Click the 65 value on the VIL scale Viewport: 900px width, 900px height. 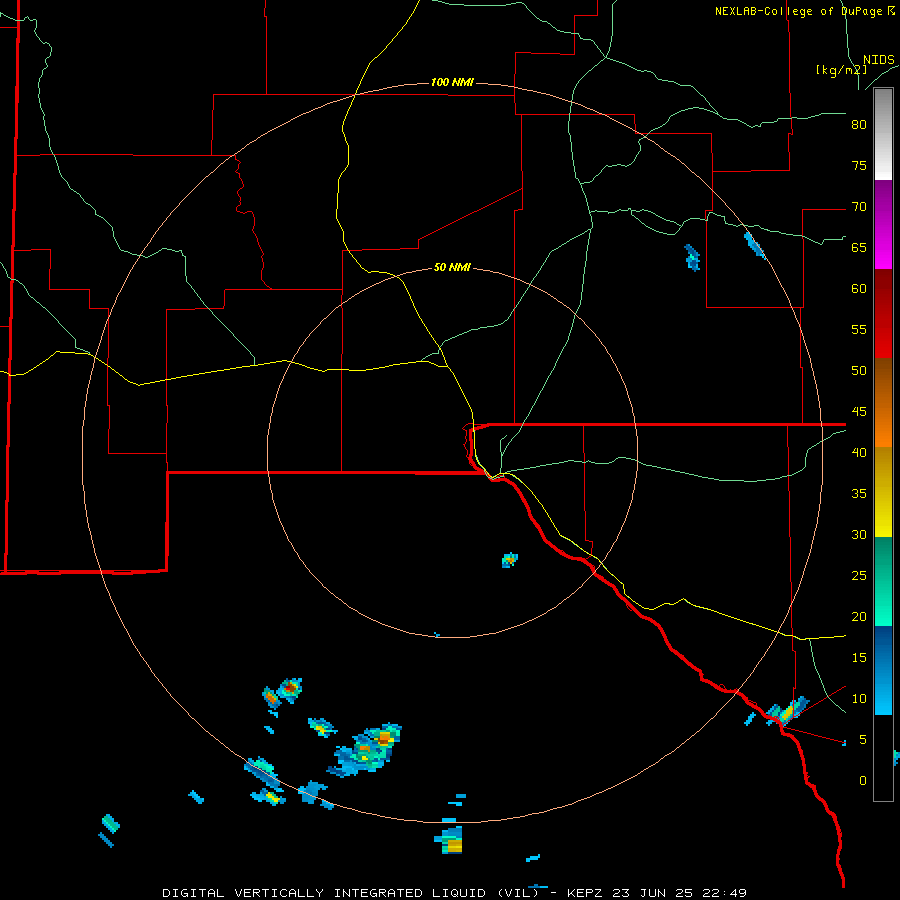click(859, 247)
